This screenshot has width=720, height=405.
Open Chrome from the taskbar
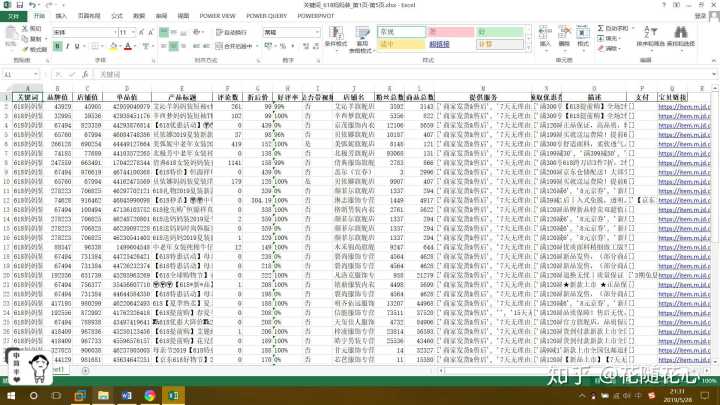point(150,395)
